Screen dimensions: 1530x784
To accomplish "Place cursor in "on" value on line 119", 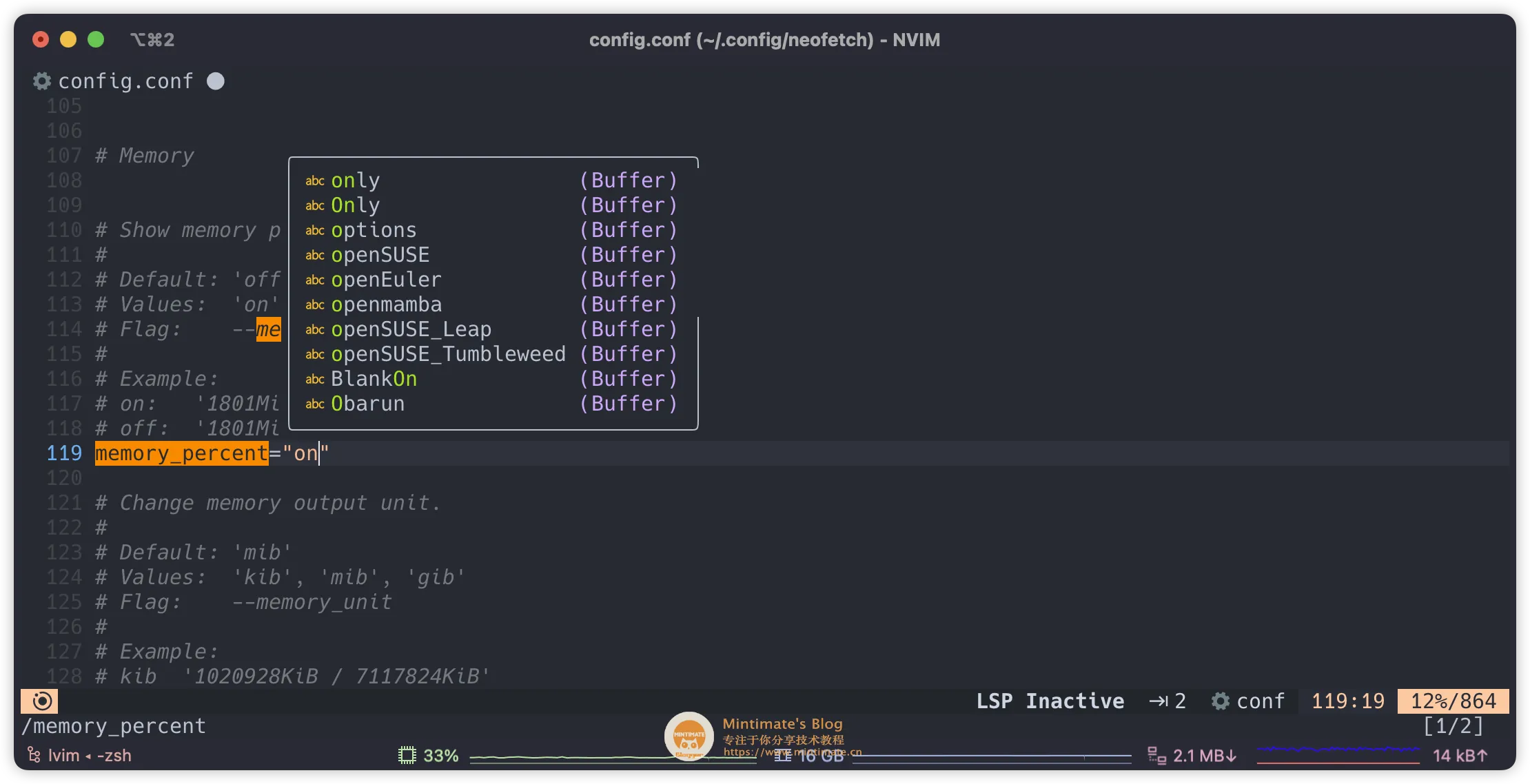I will coord(306,453).
